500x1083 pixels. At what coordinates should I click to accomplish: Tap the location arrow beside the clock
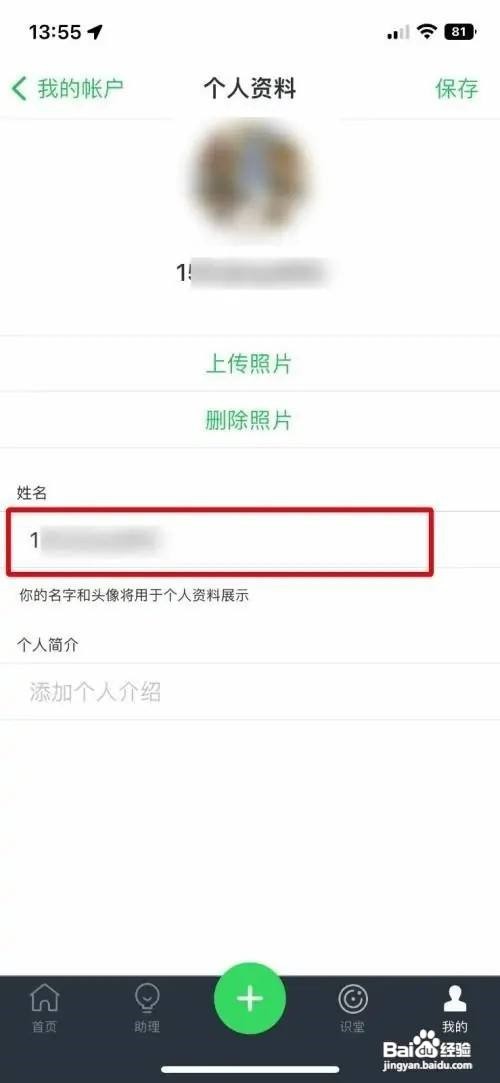(95, 32)
